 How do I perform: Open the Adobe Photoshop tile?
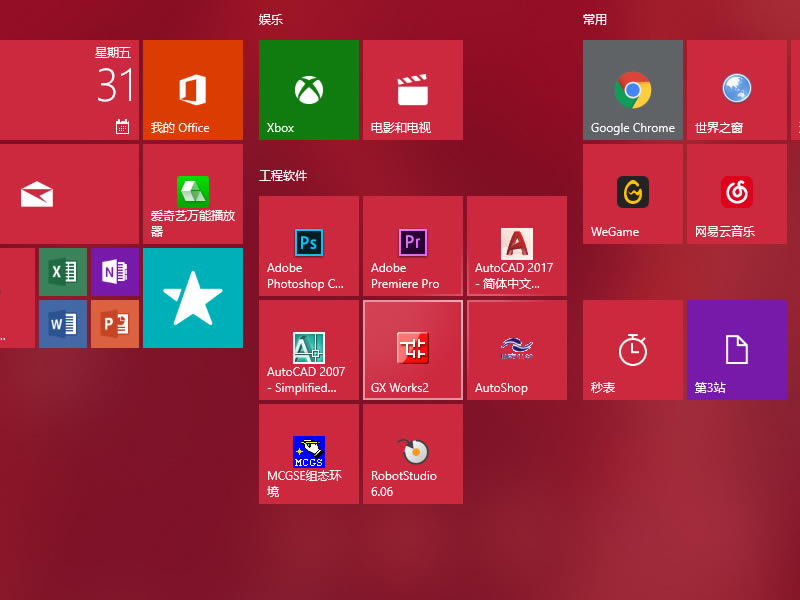tap(308, 246)
